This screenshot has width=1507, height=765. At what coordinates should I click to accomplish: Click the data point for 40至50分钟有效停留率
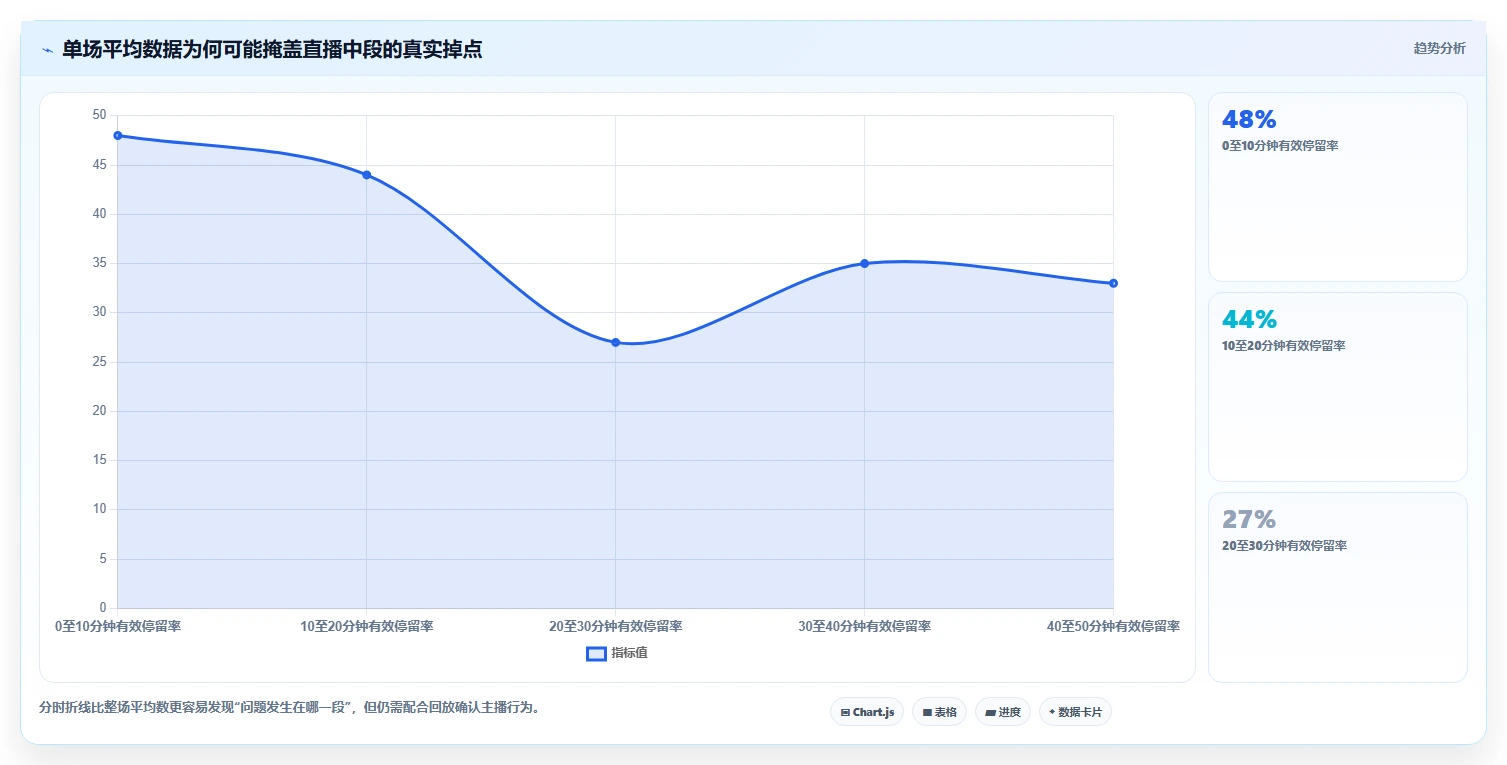(1113, 283)
